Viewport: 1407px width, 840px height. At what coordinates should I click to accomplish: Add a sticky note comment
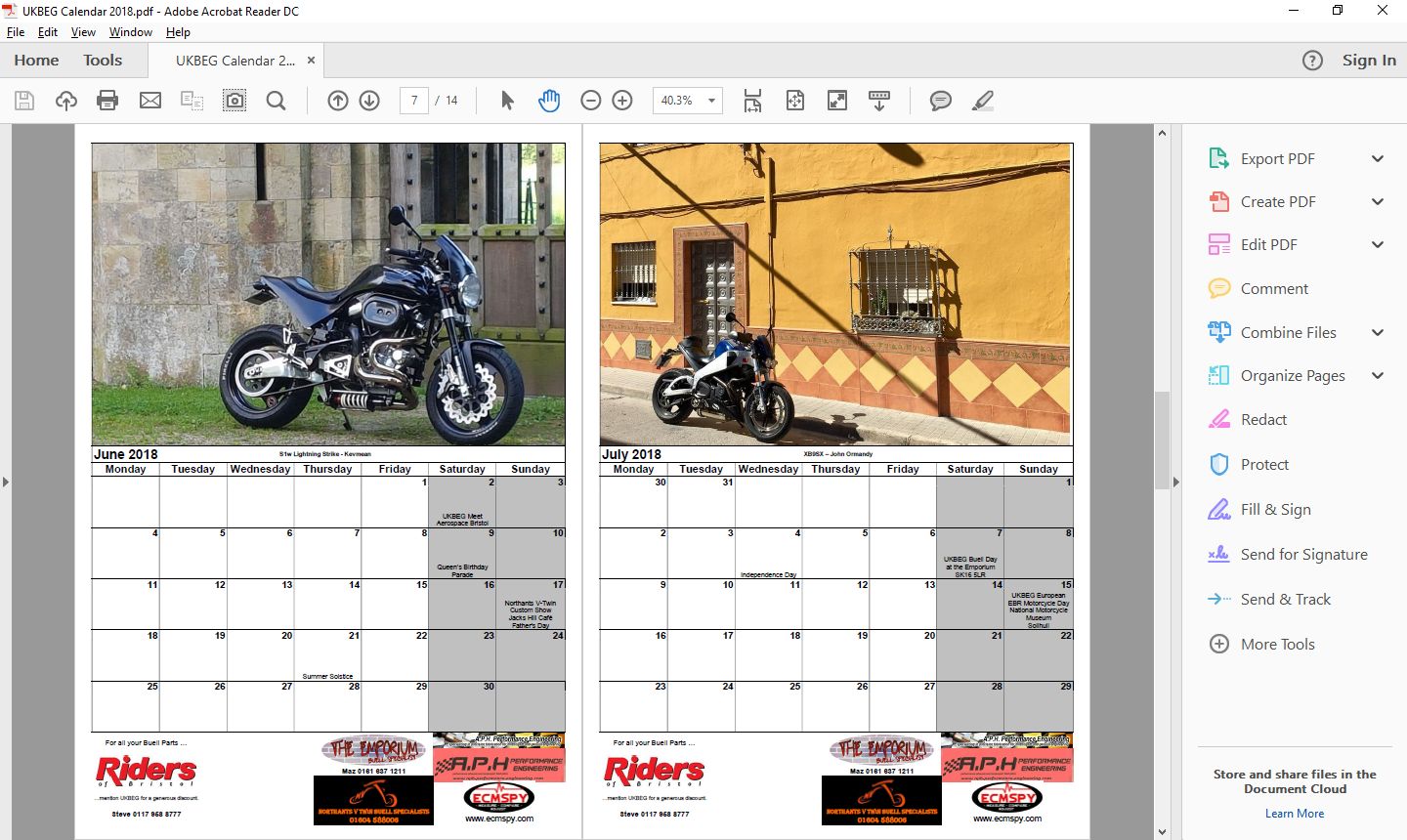point(940,101)
